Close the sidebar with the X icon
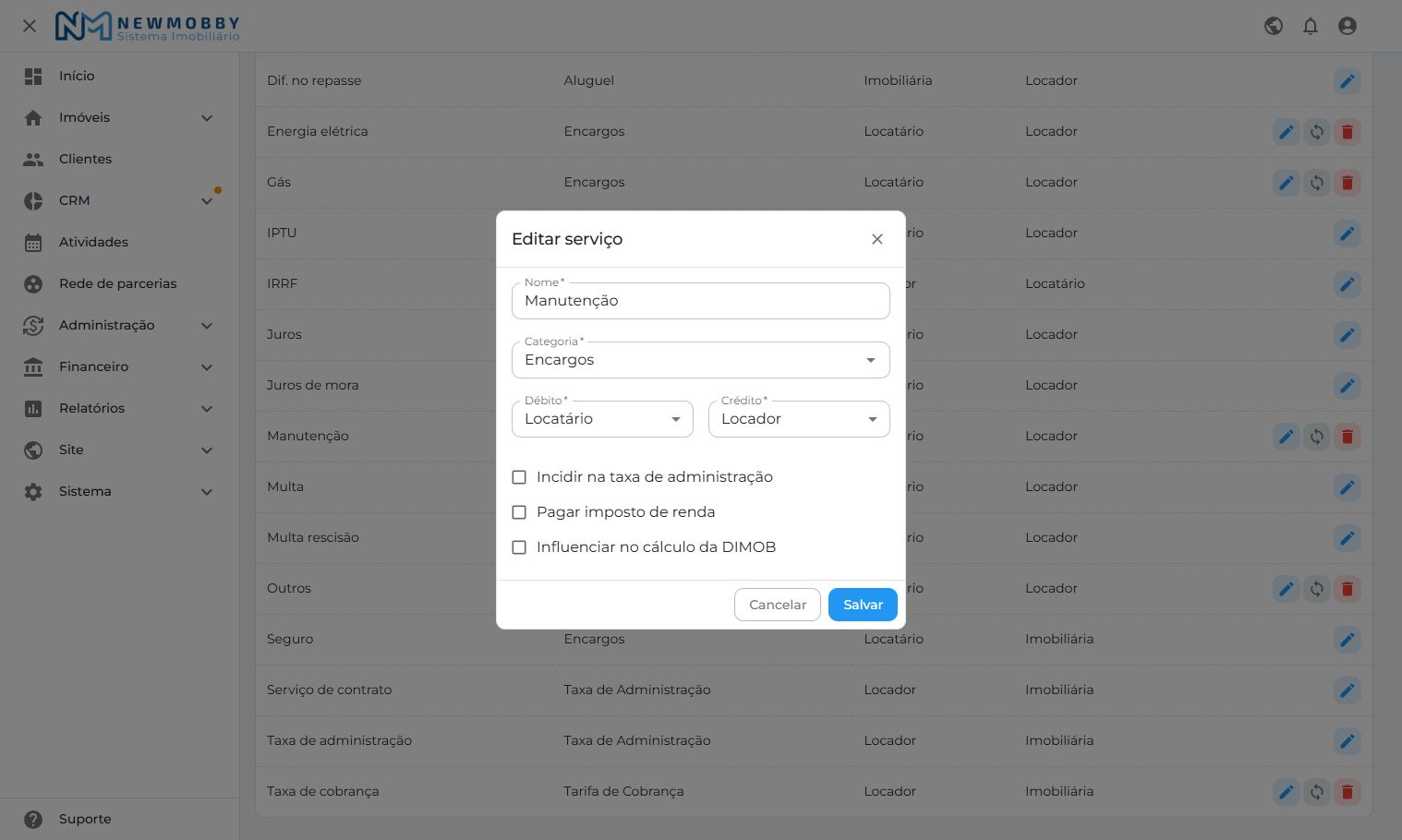 pos(30,26)
